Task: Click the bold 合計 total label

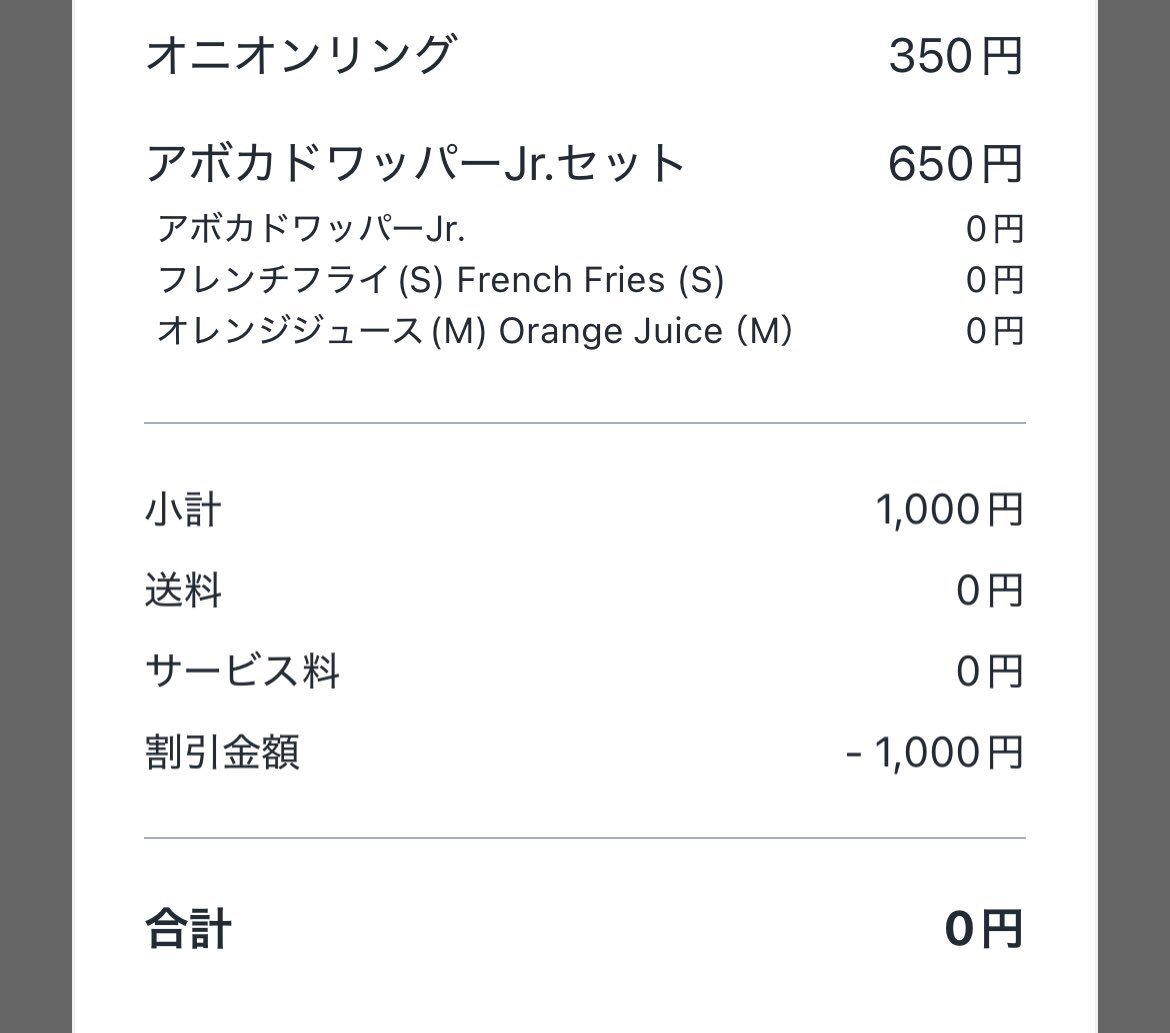Action: [188, 929]
